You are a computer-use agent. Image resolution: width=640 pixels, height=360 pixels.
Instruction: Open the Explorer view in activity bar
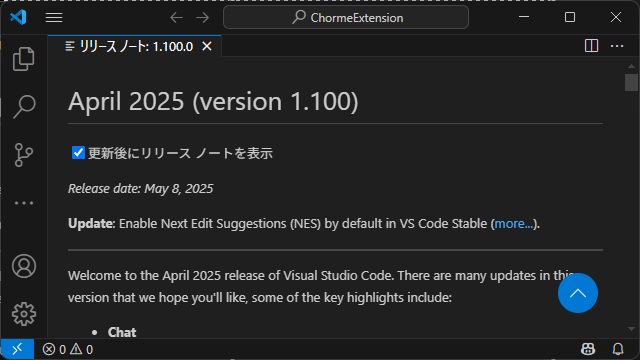tap(24, 59)
